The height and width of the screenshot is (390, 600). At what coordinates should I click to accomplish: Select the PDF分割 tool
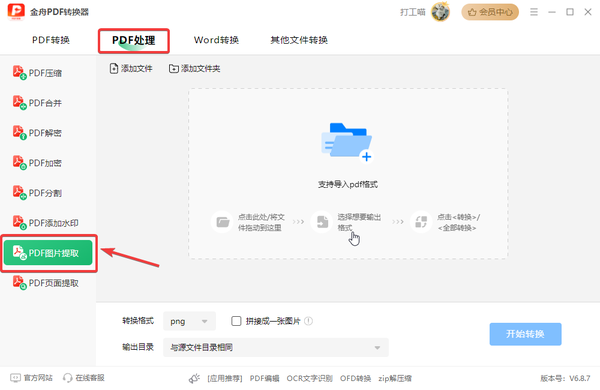(x=38, y=193)
